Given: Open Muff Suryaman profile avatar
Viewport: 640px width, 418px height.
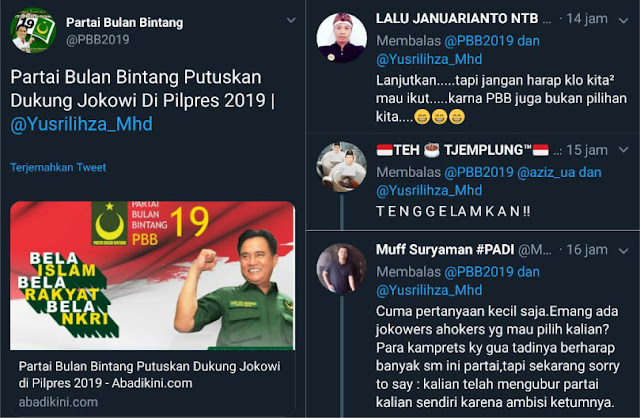Looking at the screenshot, I should pos(342,269).
